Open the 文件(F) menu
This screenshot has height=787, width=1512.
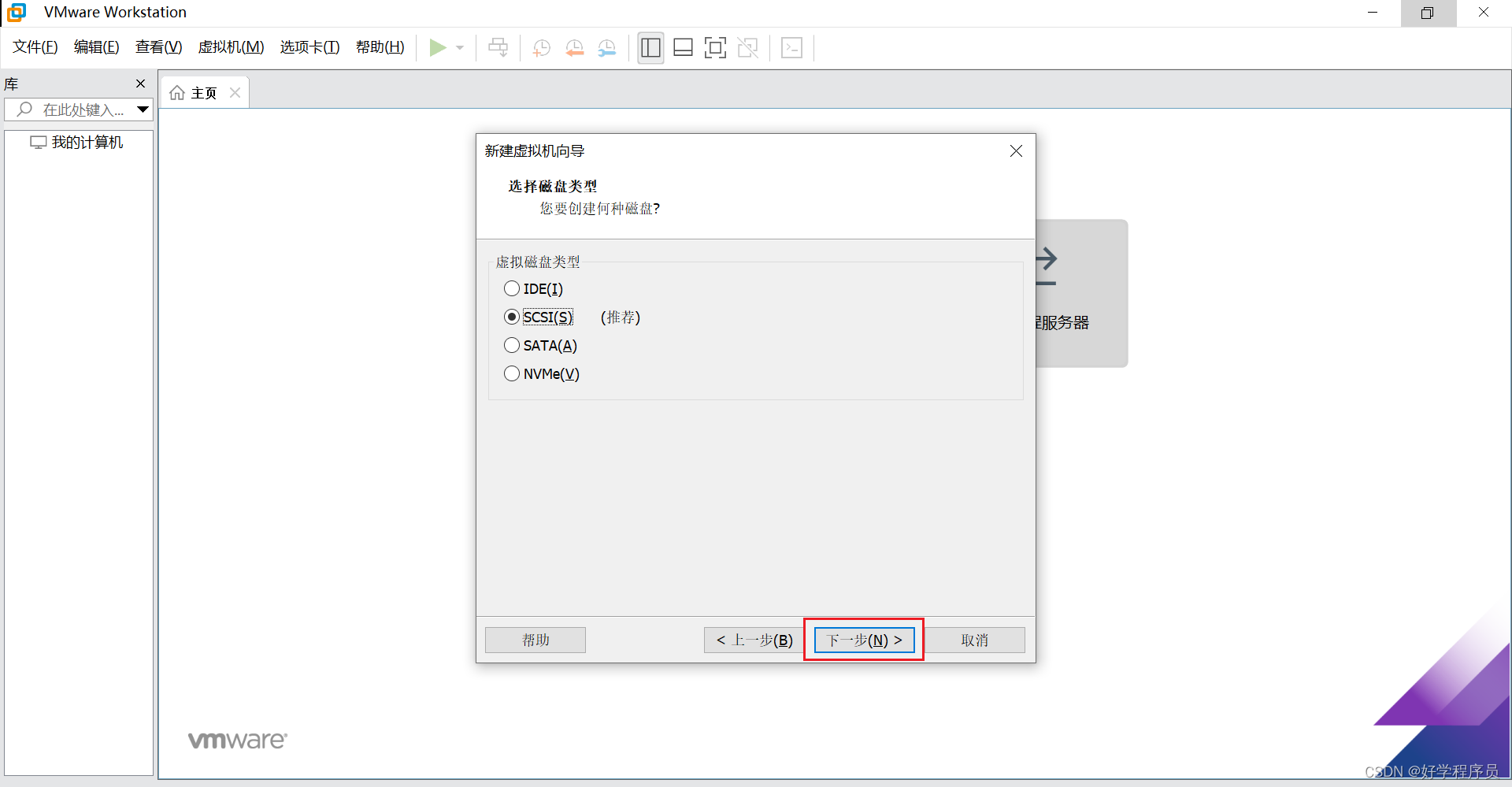(35, 47)
